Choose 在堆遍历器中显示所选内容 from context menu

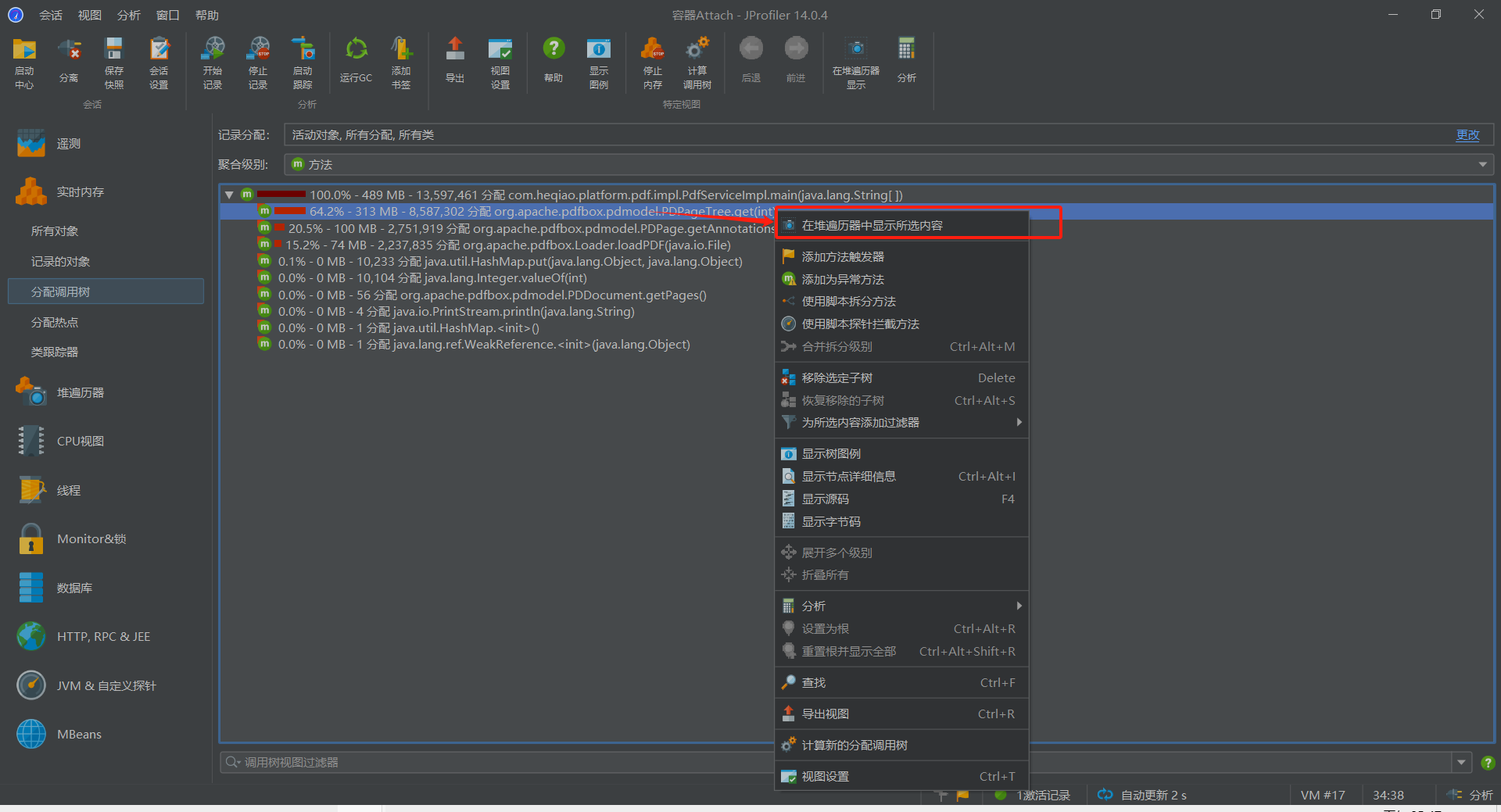coord(901,225)
